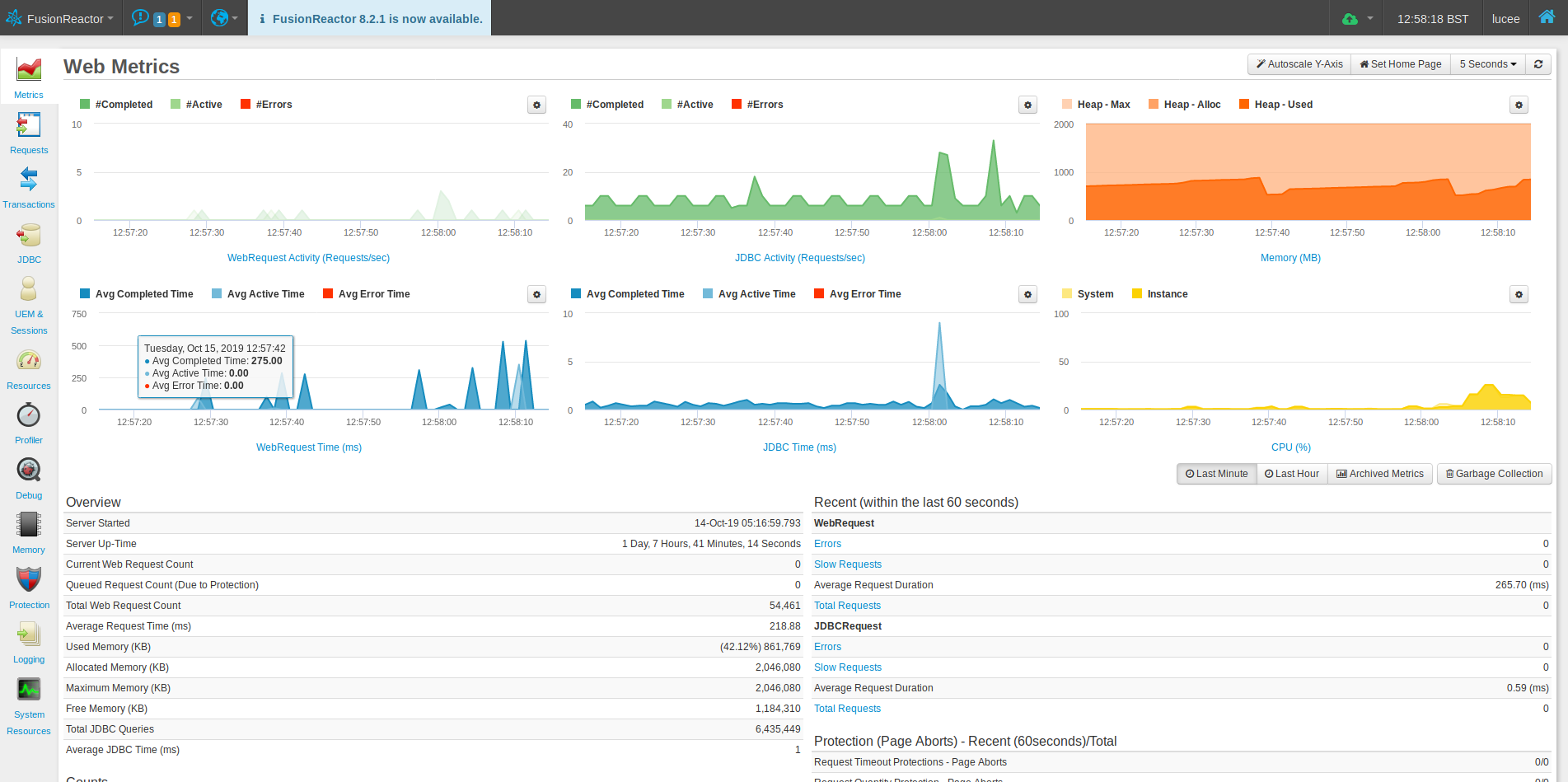Click the Server Up-Time row
This screenshot has width=1568, height=782.
[433, 544]
